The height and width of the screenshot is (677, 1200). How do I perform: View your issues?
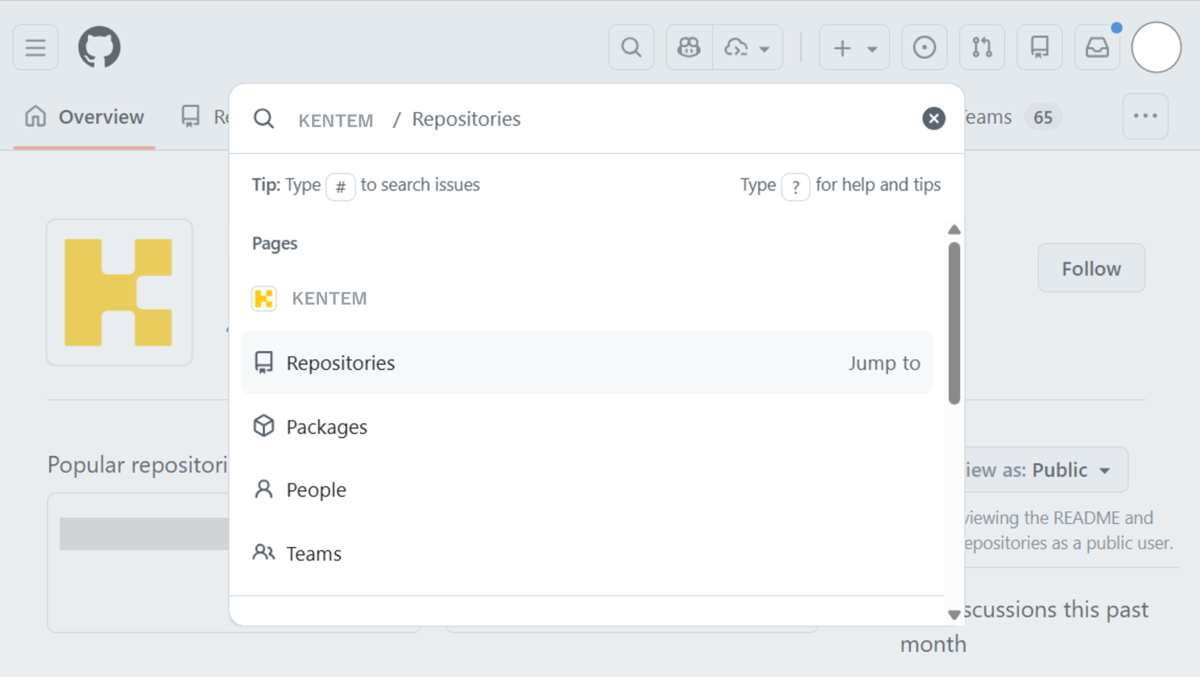tap(924, 46)
